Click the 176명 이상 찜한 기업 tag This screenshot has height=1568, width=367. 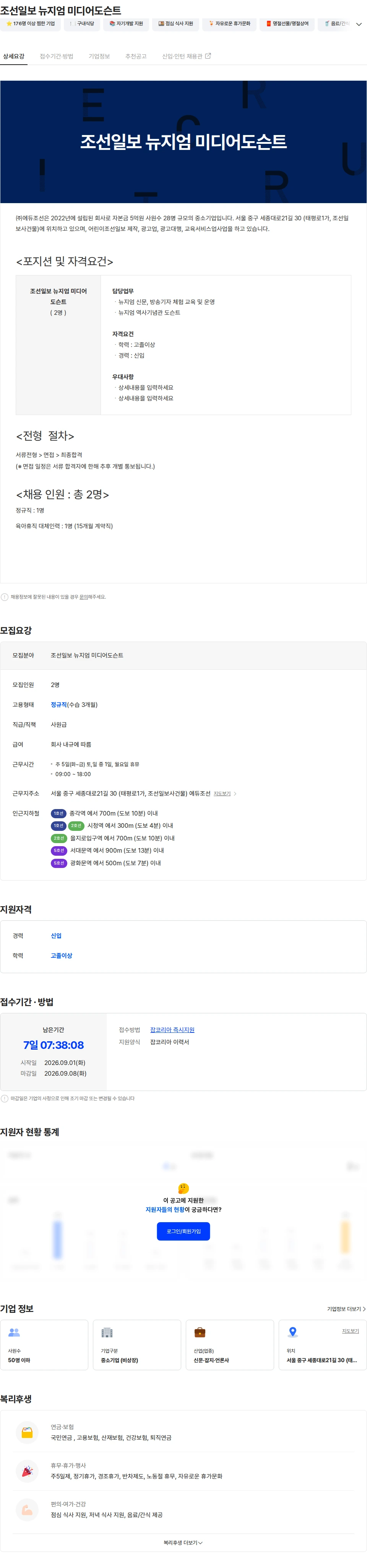tap(31, 24)
